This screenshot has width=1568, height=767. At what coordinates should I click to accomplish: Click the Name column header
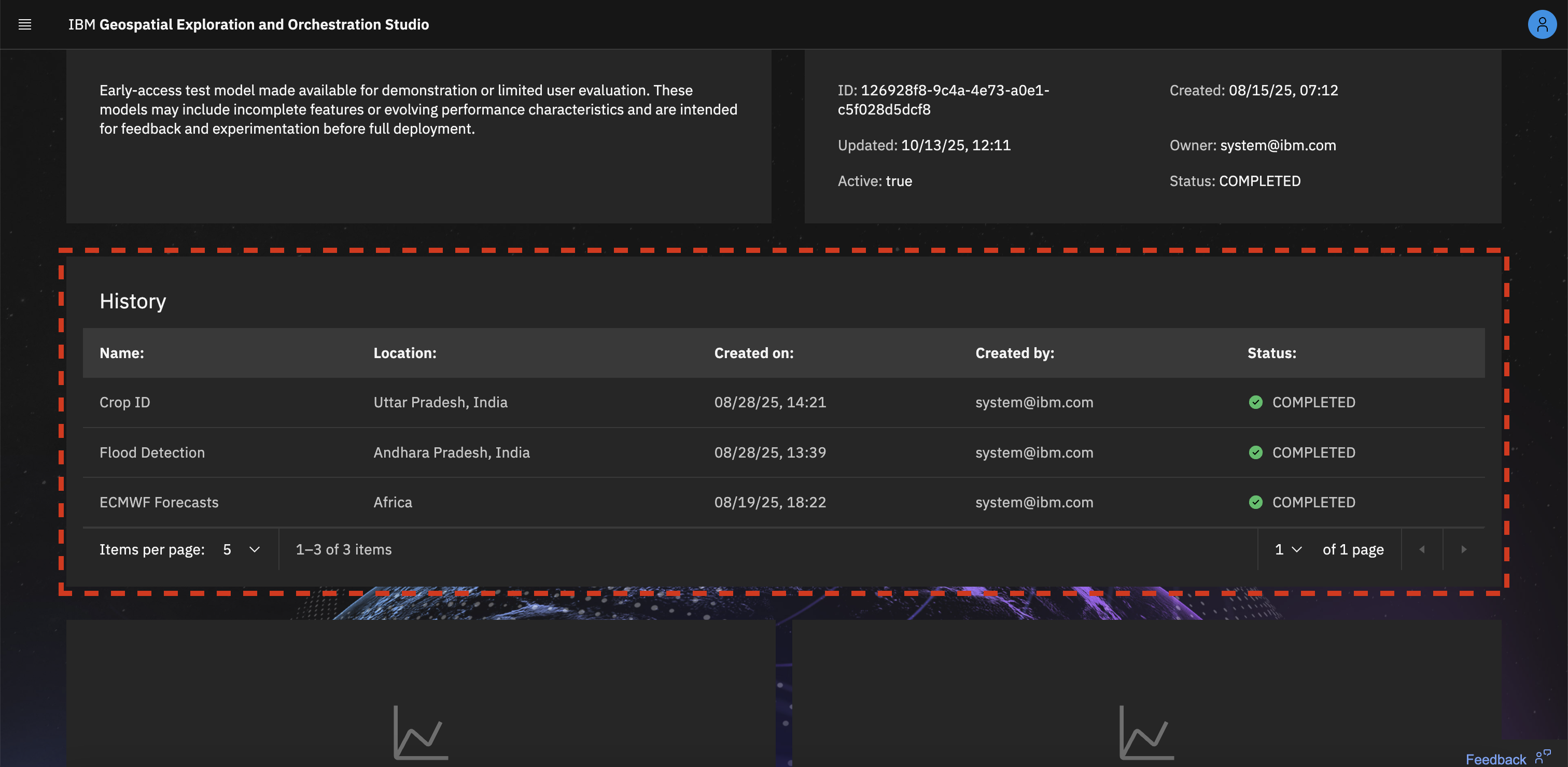point(122,353)
